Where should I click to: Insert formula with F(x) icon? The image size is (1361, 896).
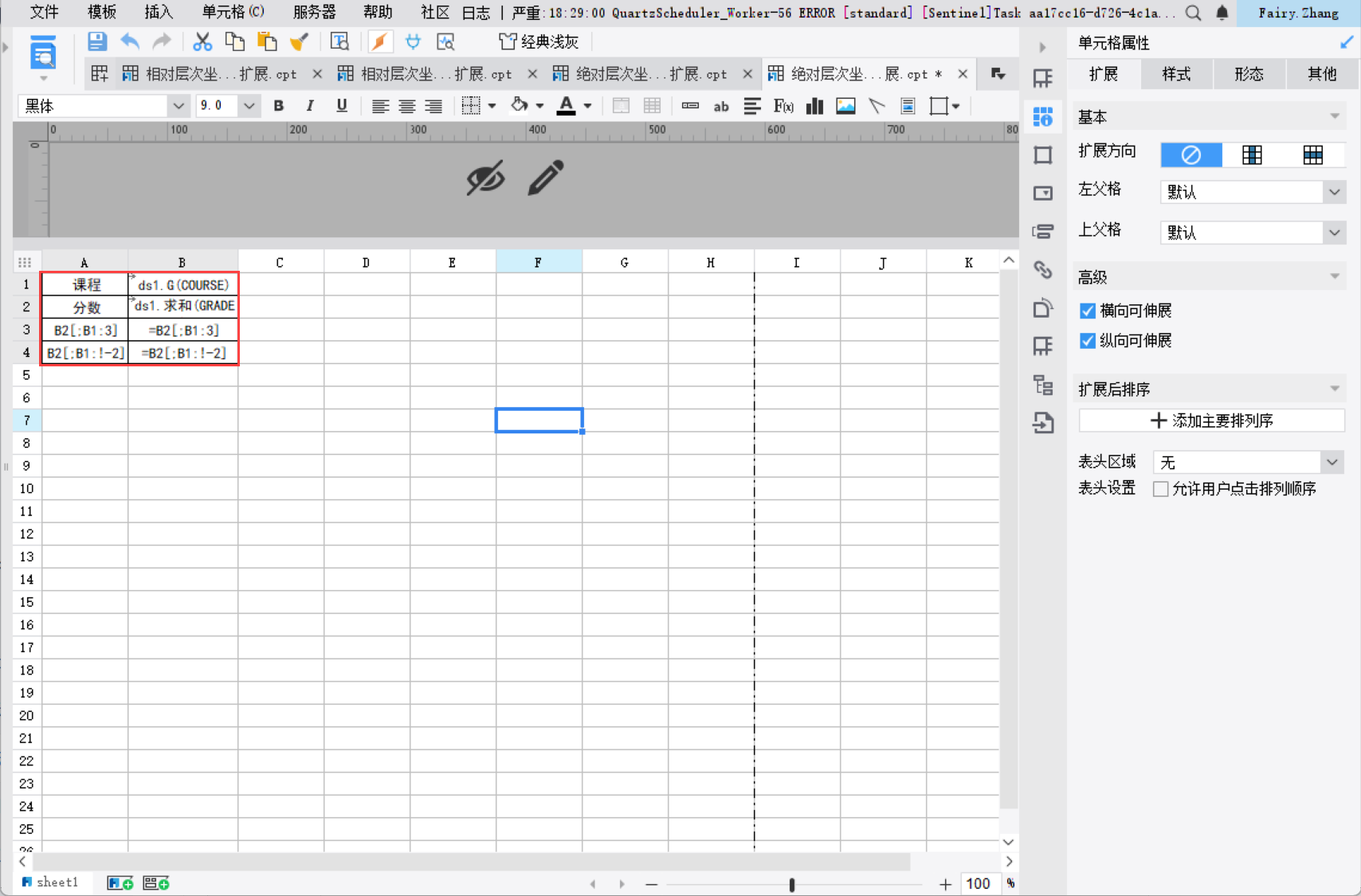coord(783,106)
